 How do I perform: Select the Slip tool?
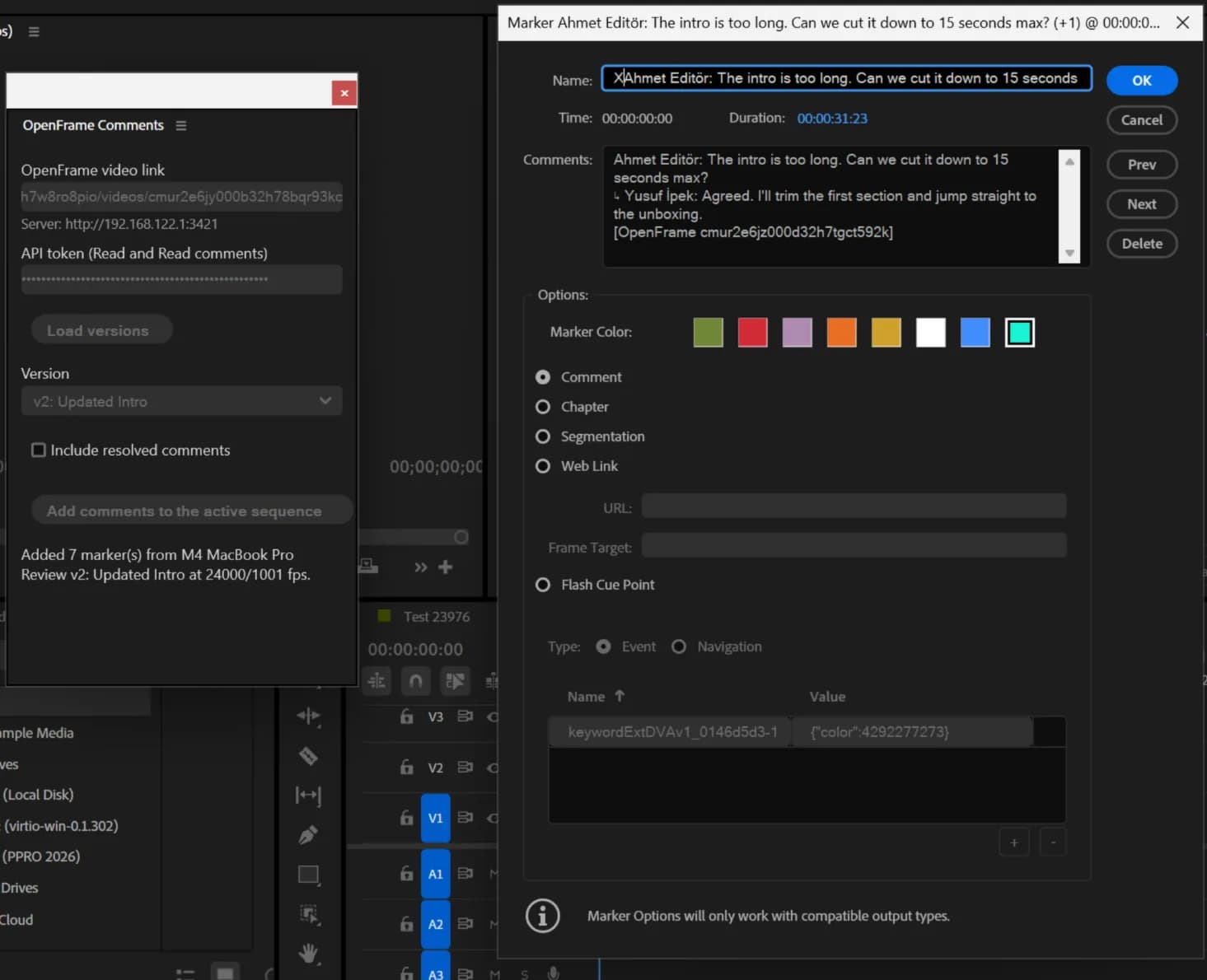tap(308, 795)
